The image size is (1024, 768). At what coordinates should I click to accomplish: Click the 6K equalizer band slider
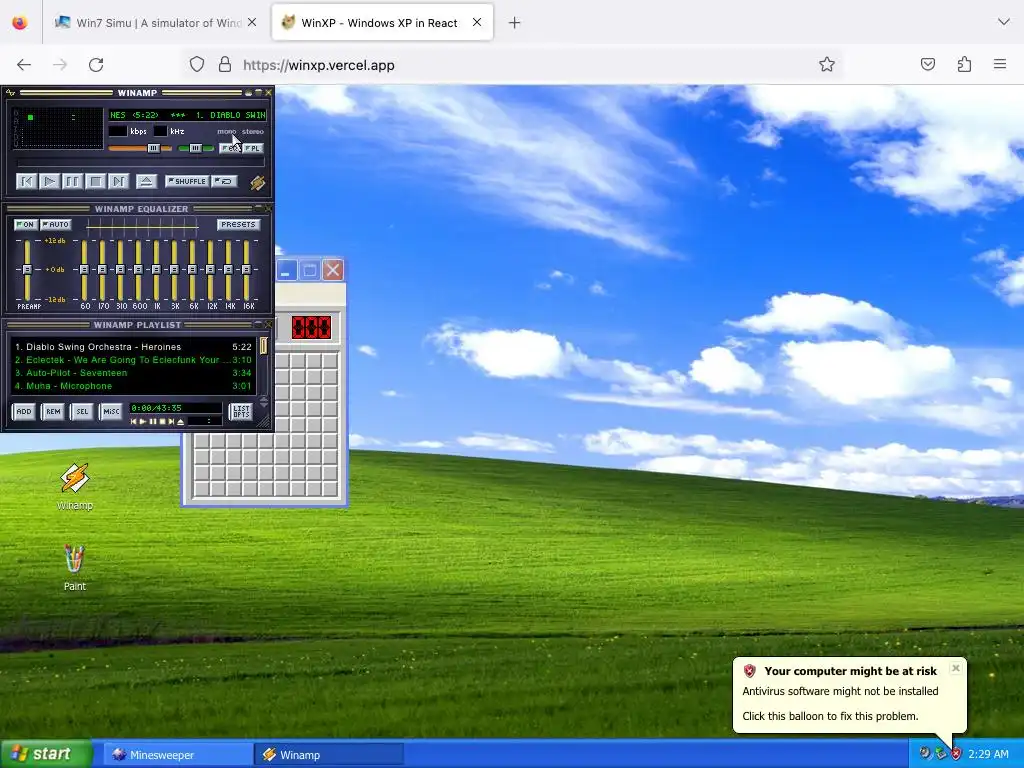click(x=193, y=270)
